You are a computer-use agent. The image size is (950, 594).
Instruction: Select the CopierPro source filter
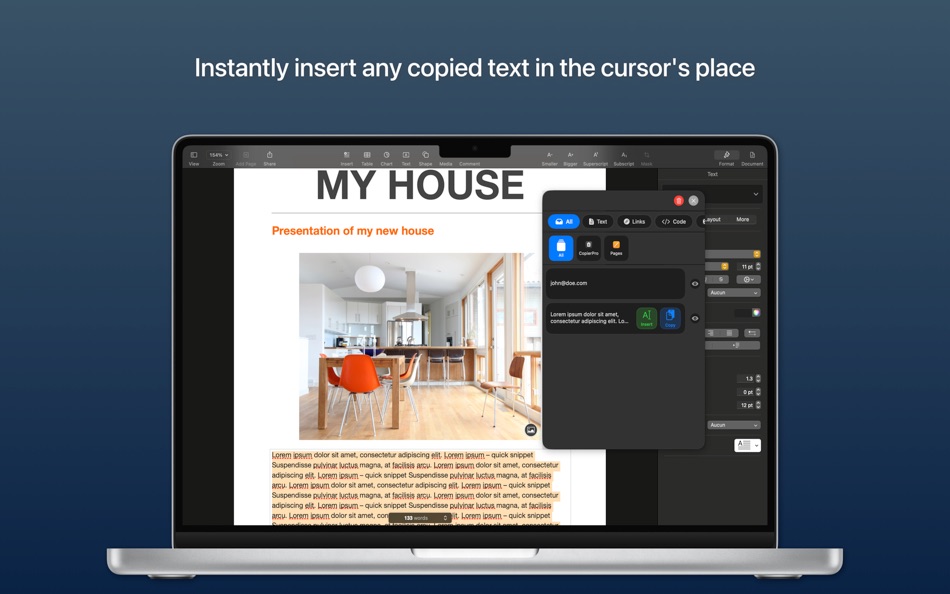pyautogui.click(x=589, y=248)
